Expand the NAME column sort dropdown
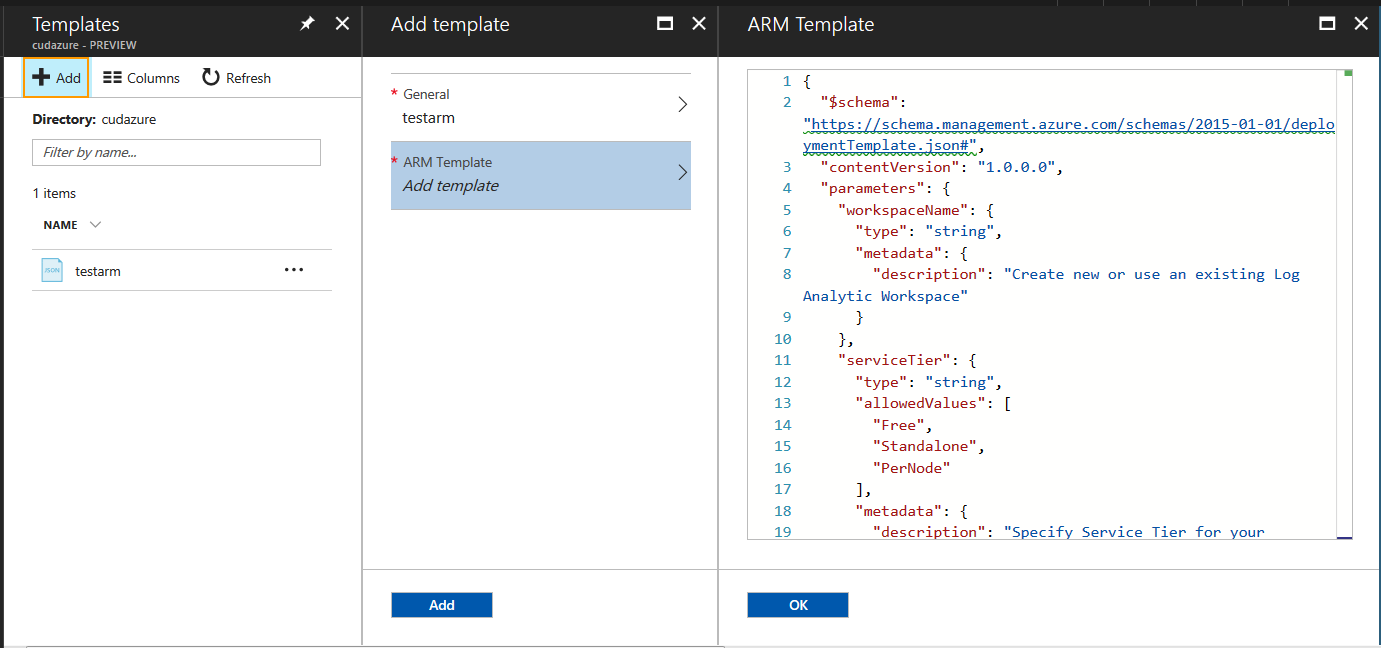 95,224
